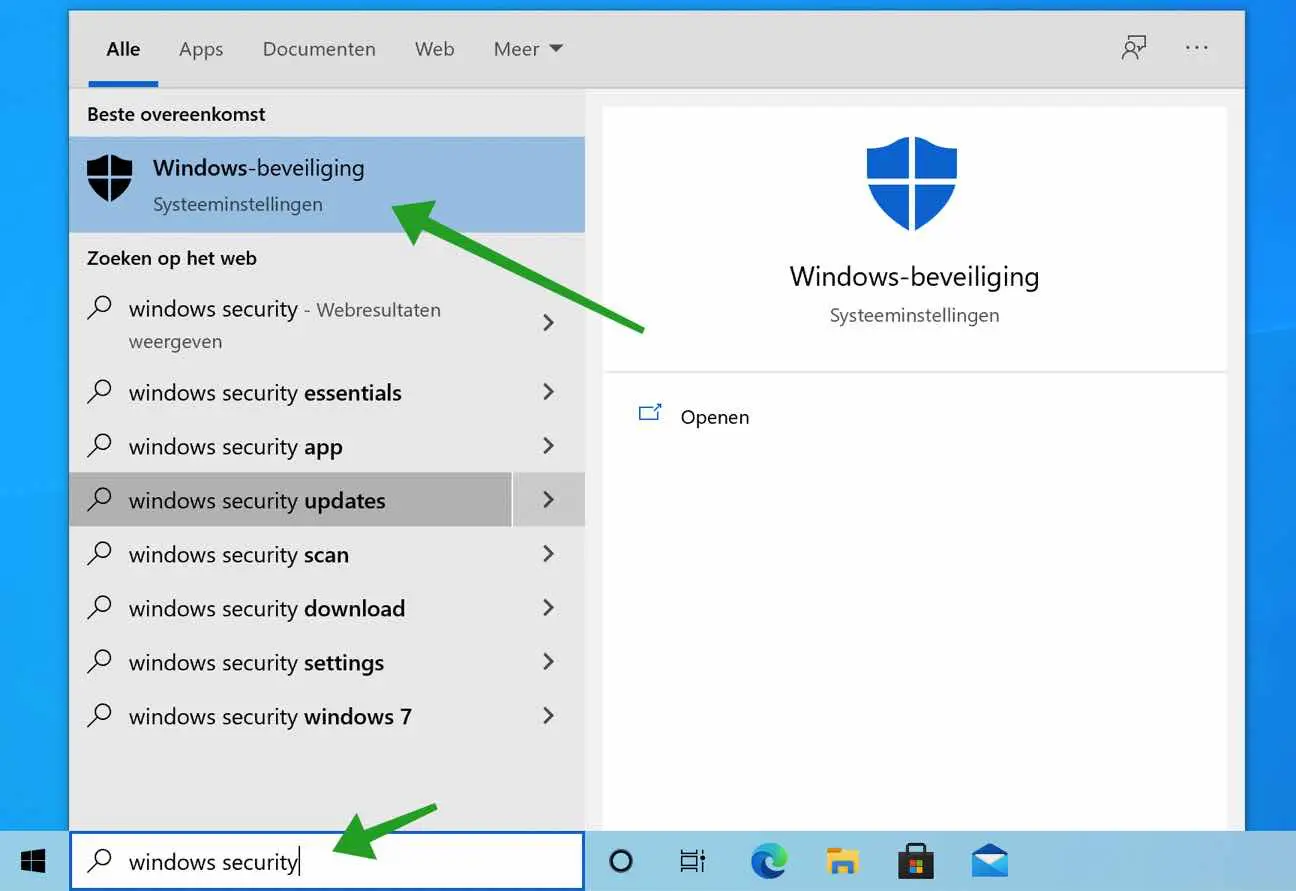The width and height of the screenshot is (1296, 891).
Task: Open the Windows Start menu button
Action: pyautogui.click(x=34, y=861)
